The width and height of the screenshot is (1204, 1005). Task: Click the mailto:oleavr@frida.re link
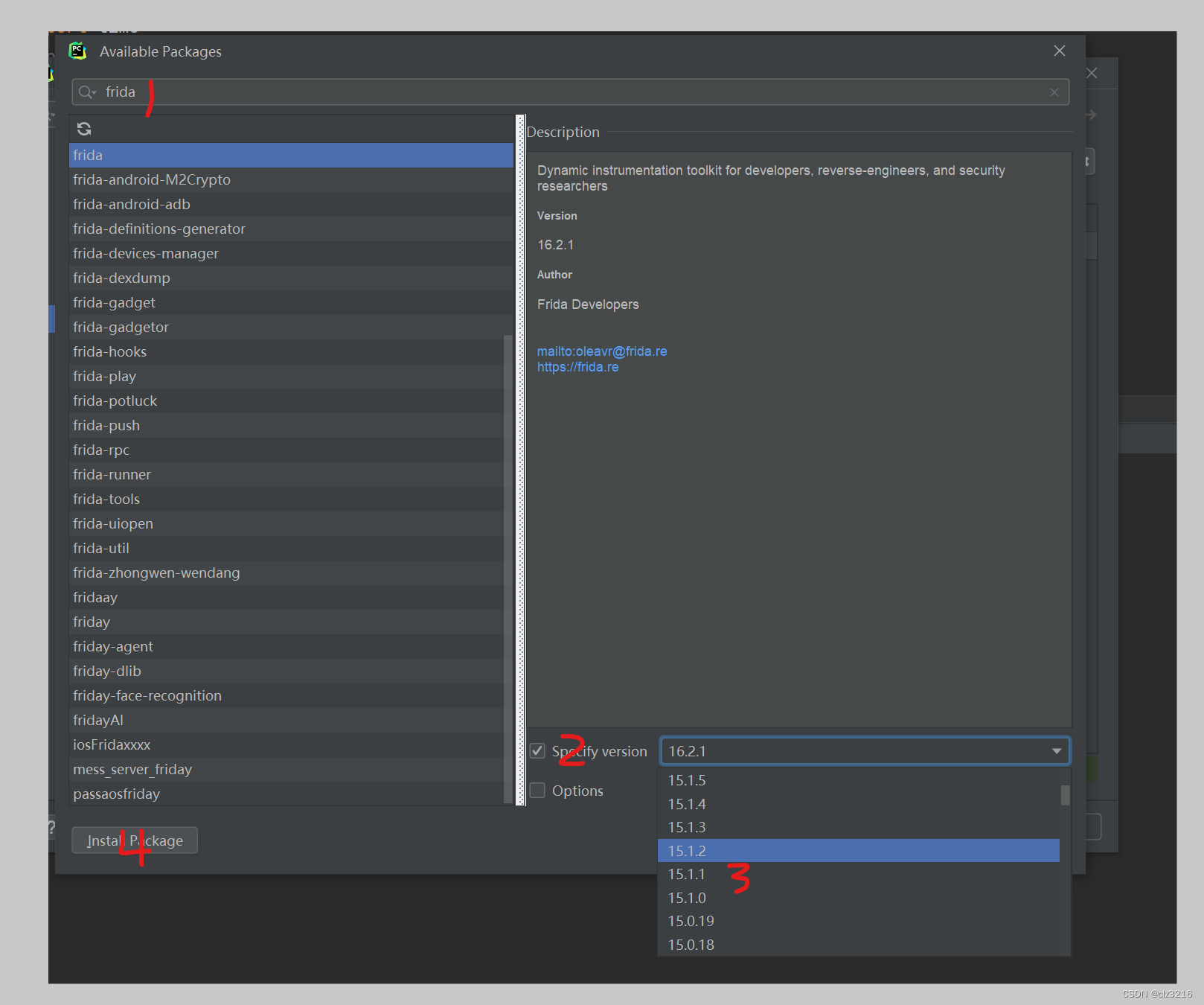tap(601, 351)
